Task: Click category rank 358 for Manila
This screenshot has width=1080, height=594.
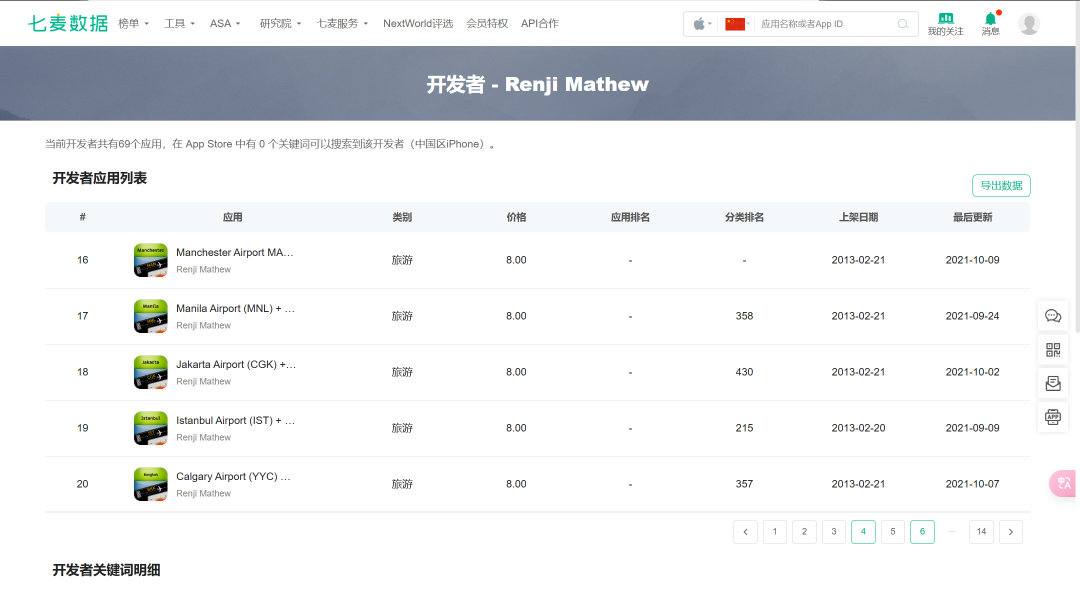Action: [745, 316]
